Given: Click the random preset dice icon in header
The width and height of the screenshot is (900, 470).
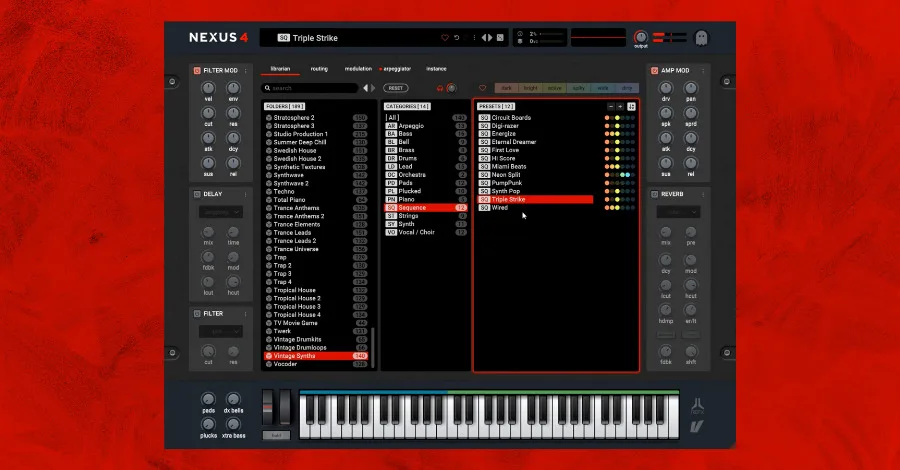Looking at the screenshot, I should [x=500, y=38].
